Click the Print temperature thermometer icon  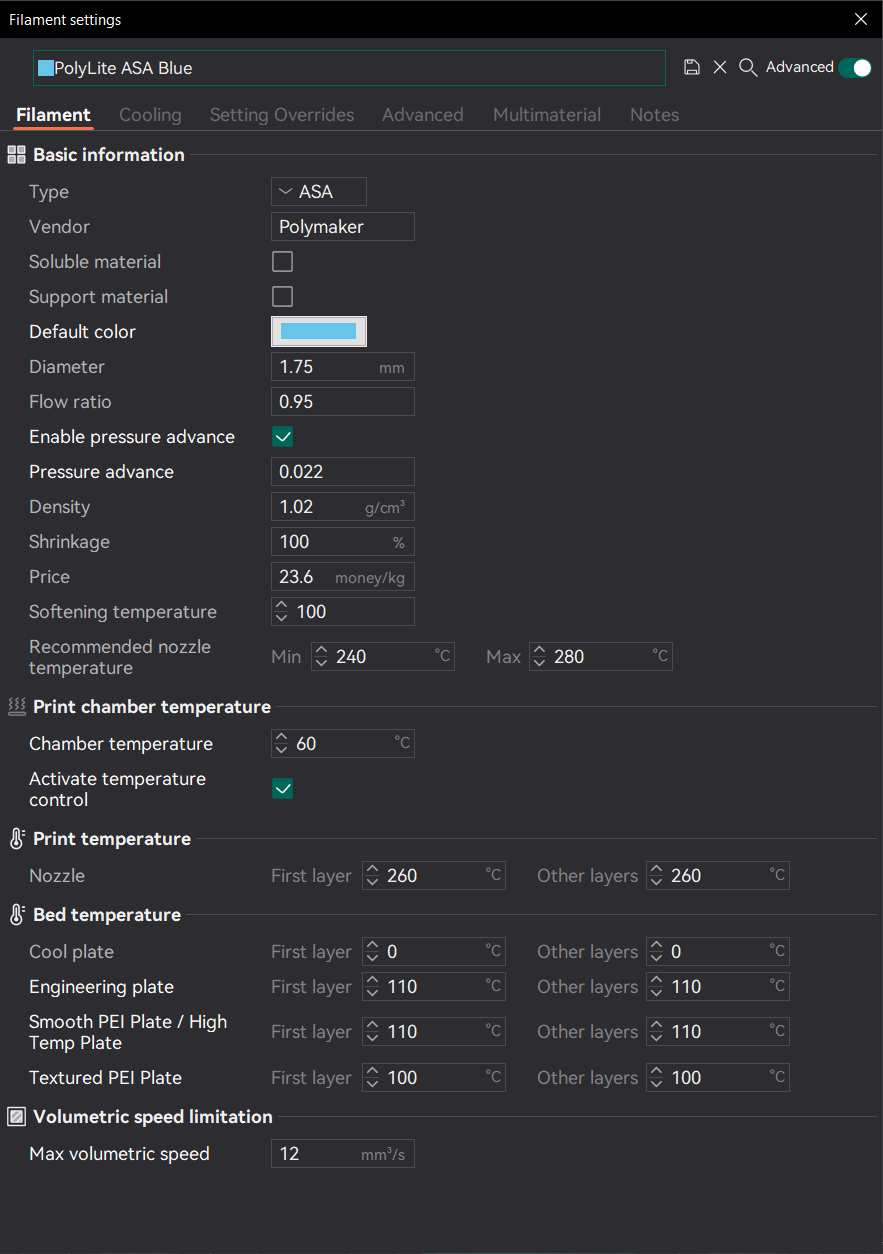(x=17, y=839)
